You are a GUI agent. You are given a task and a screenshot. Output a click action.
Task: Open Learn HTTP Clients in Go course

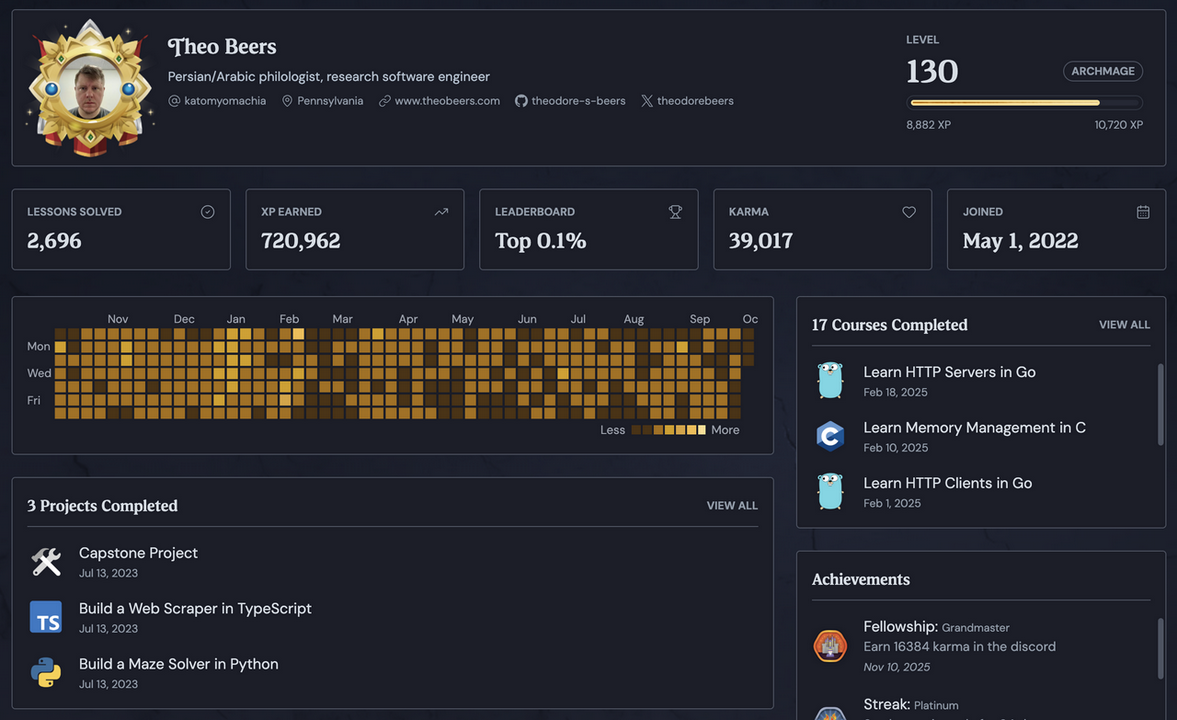pos(947,483)
